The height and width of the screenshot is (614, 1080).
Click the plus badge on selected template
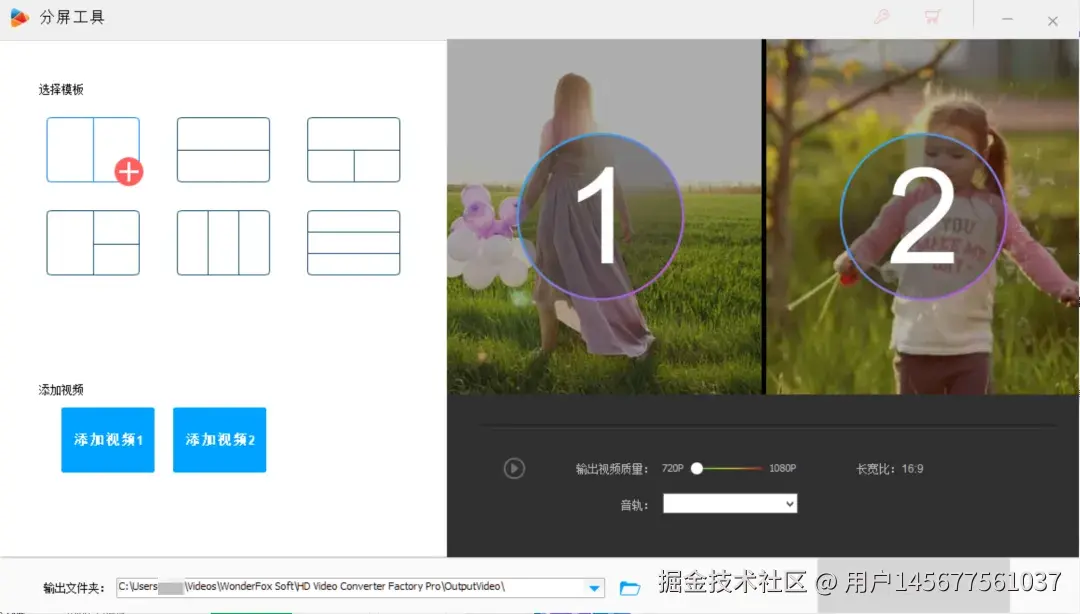pos(129,171)
